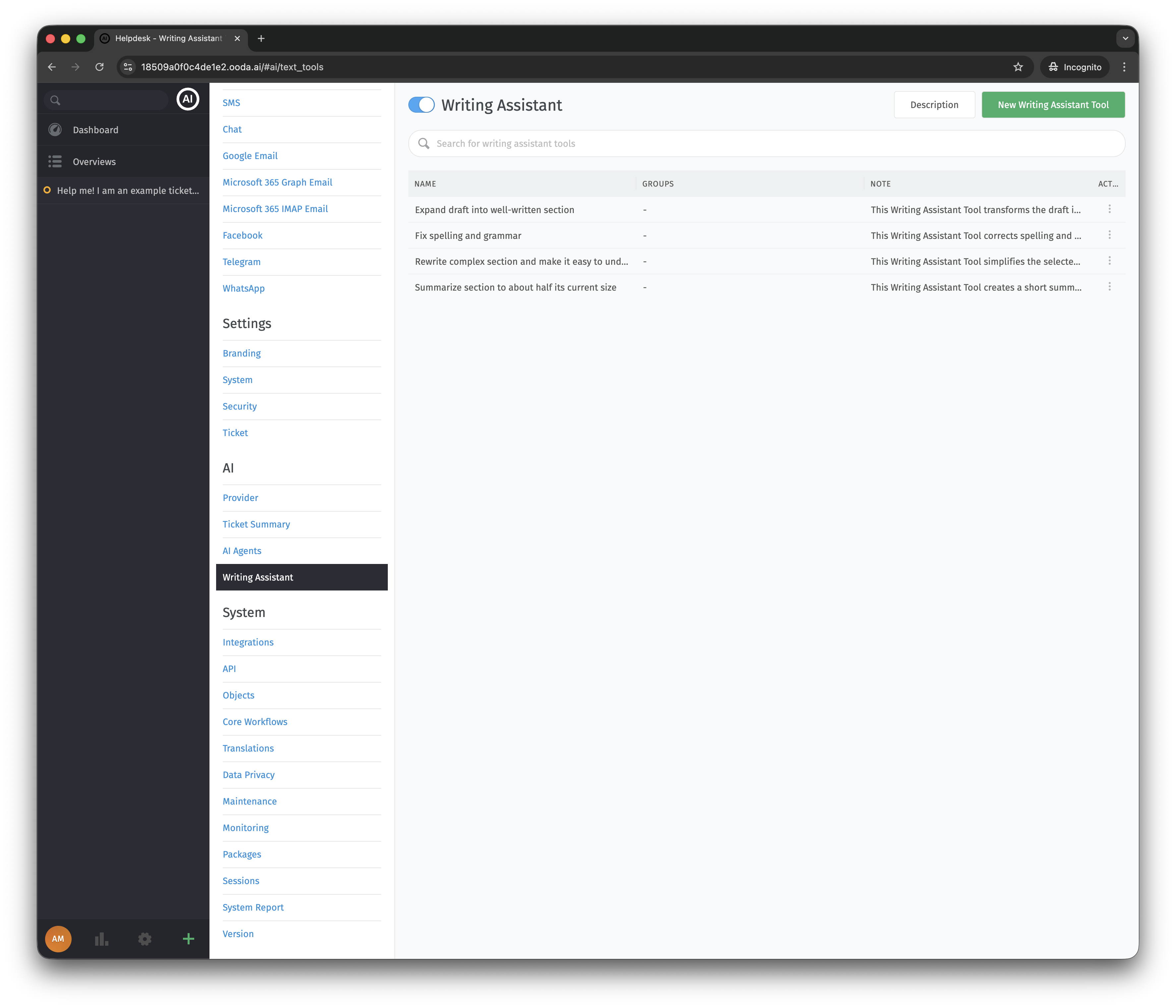Bookmark page with star icon
The height and width of the screenshot is (1008, 1176).
1018,67
